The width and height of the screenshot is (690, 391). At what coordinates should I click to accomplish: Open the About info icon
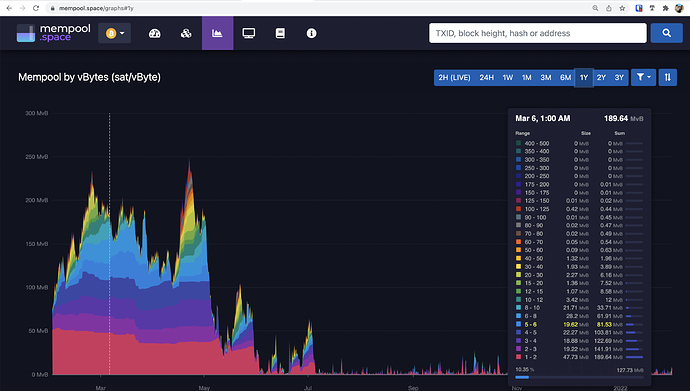click(x=312, y=33)
